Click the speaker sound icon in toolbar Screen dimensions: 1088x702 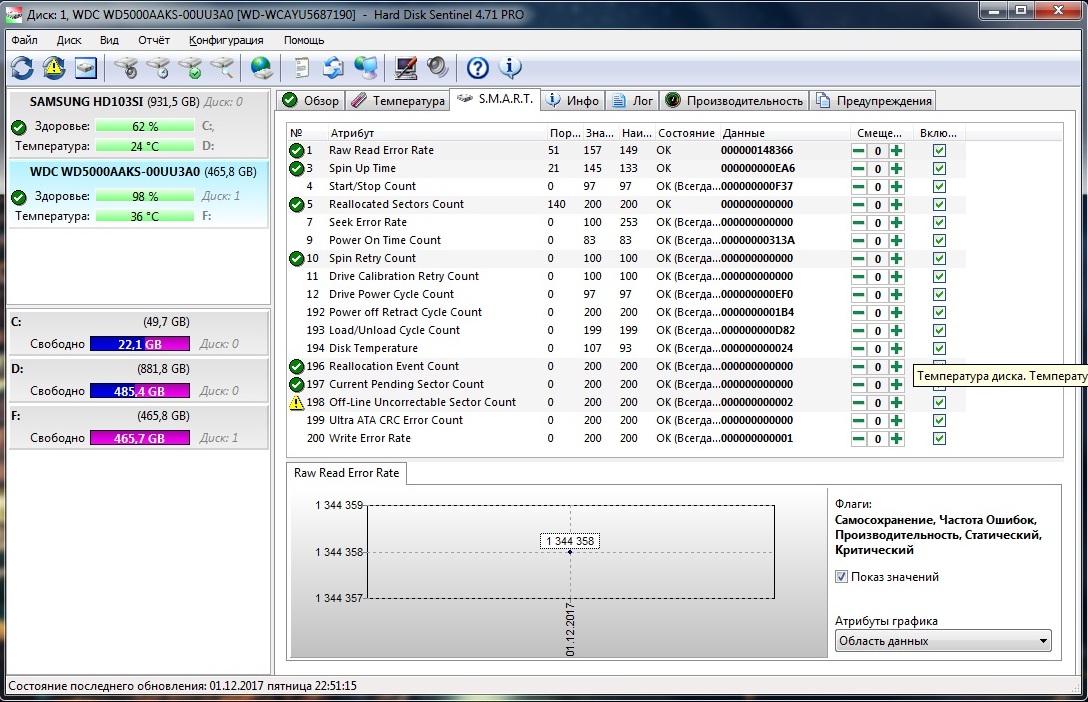pyautogui.click(x=438, y=68)
